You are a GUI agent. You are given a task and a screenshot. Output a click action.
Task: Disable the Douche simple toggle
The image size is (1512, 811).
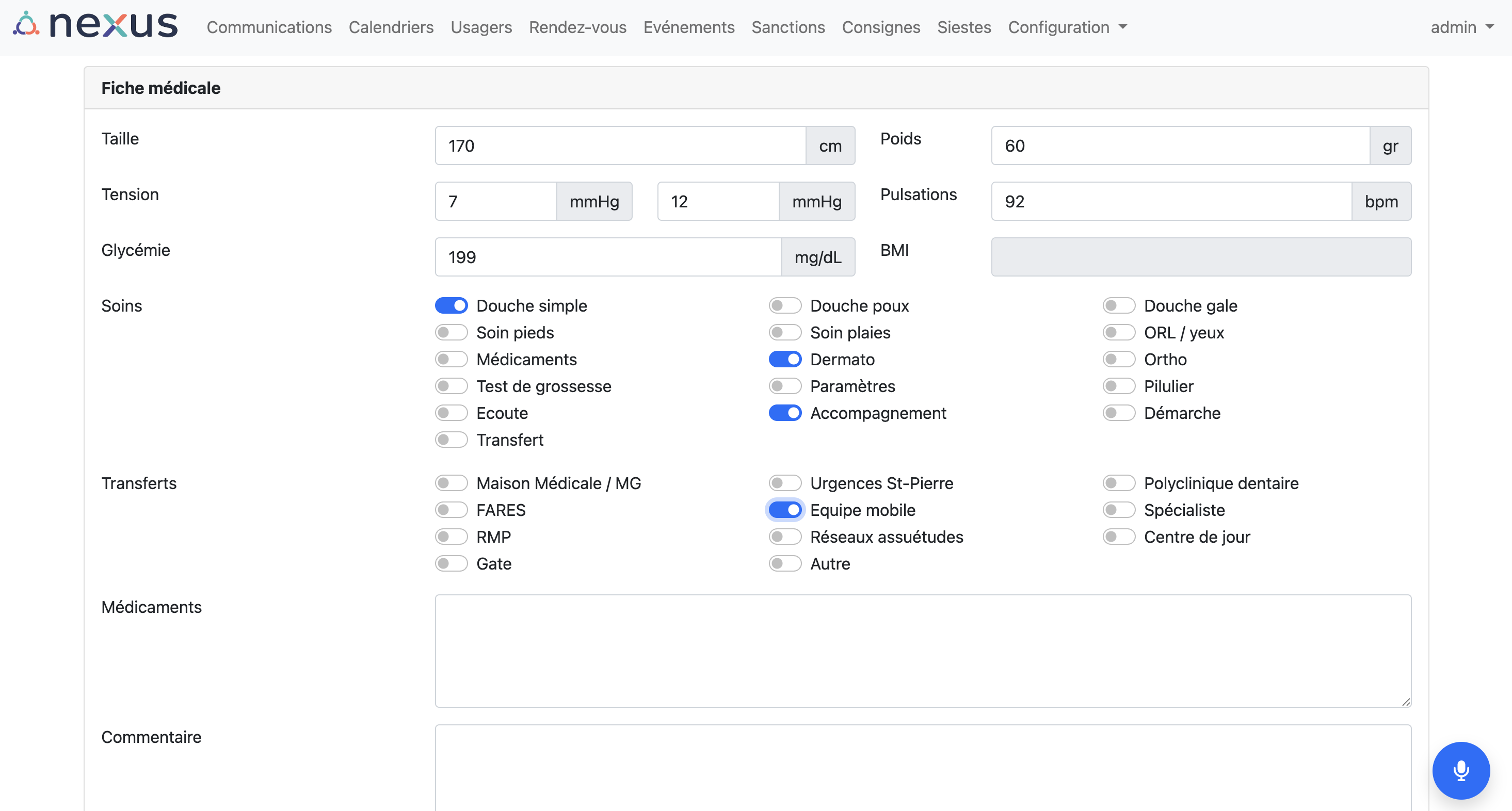[451, 306]
